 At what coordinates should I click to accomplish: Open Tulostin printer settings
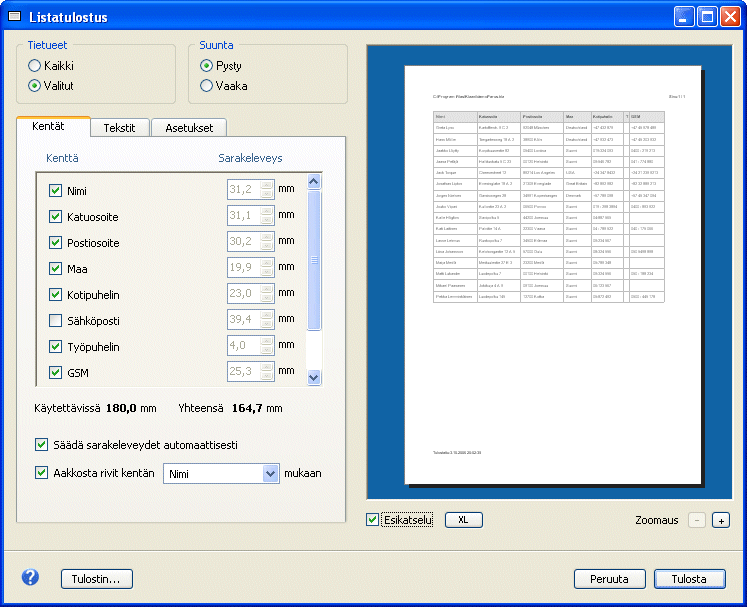(97, 579)
